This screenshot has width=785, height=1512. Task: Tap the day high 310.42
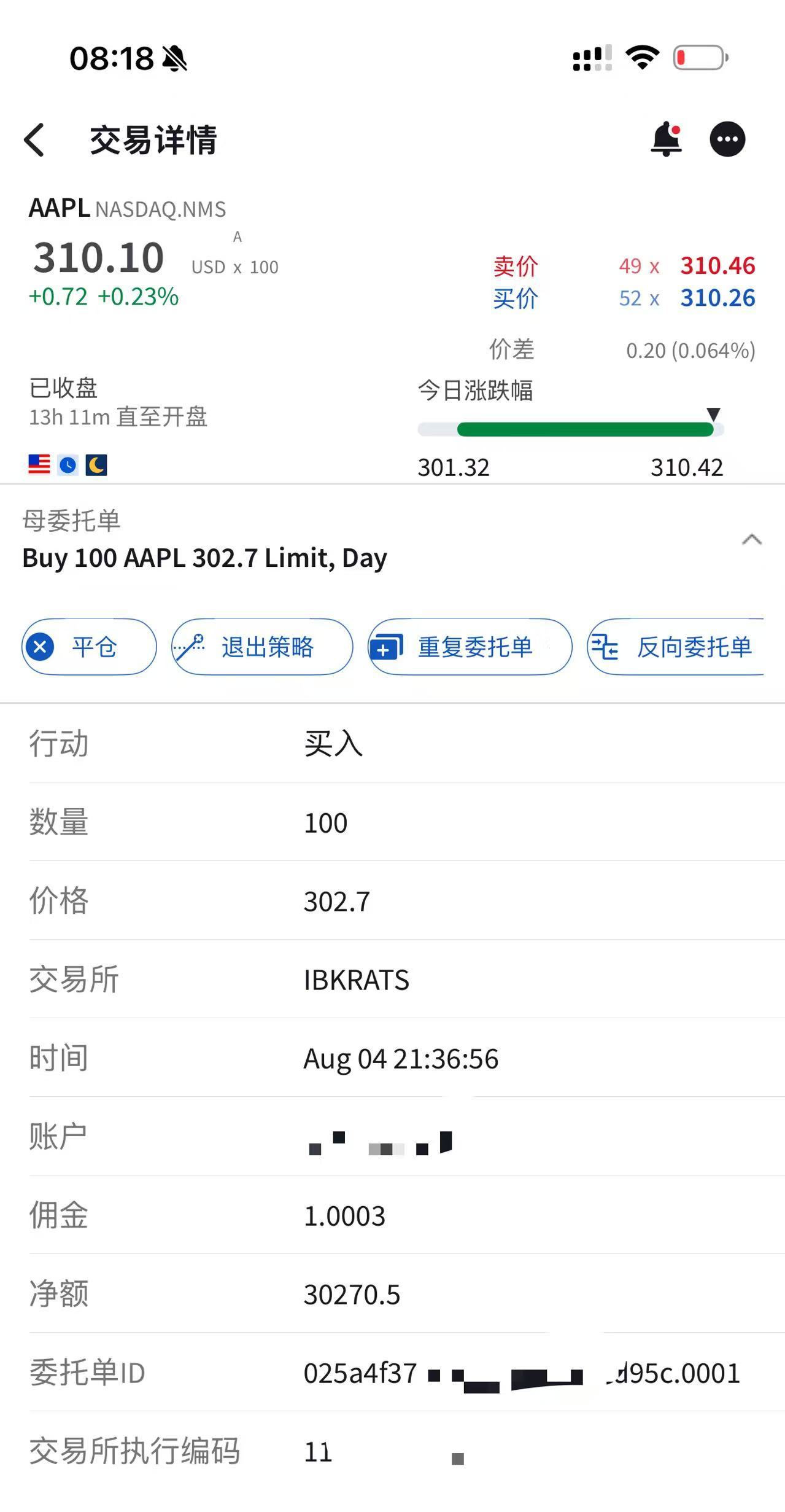point(687,467)
